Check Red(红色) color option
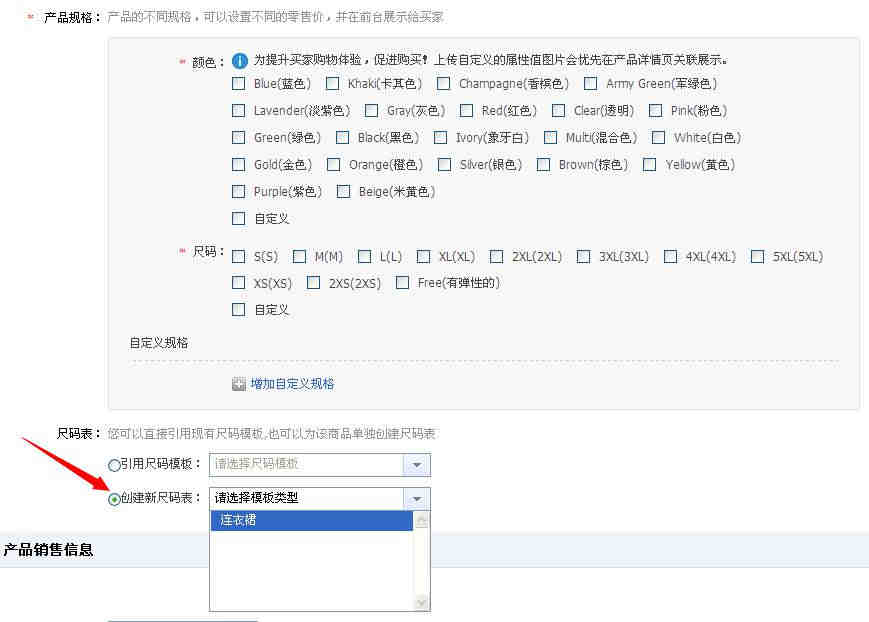The width and height of the screenshot is (869, 622). pos(467,111)
